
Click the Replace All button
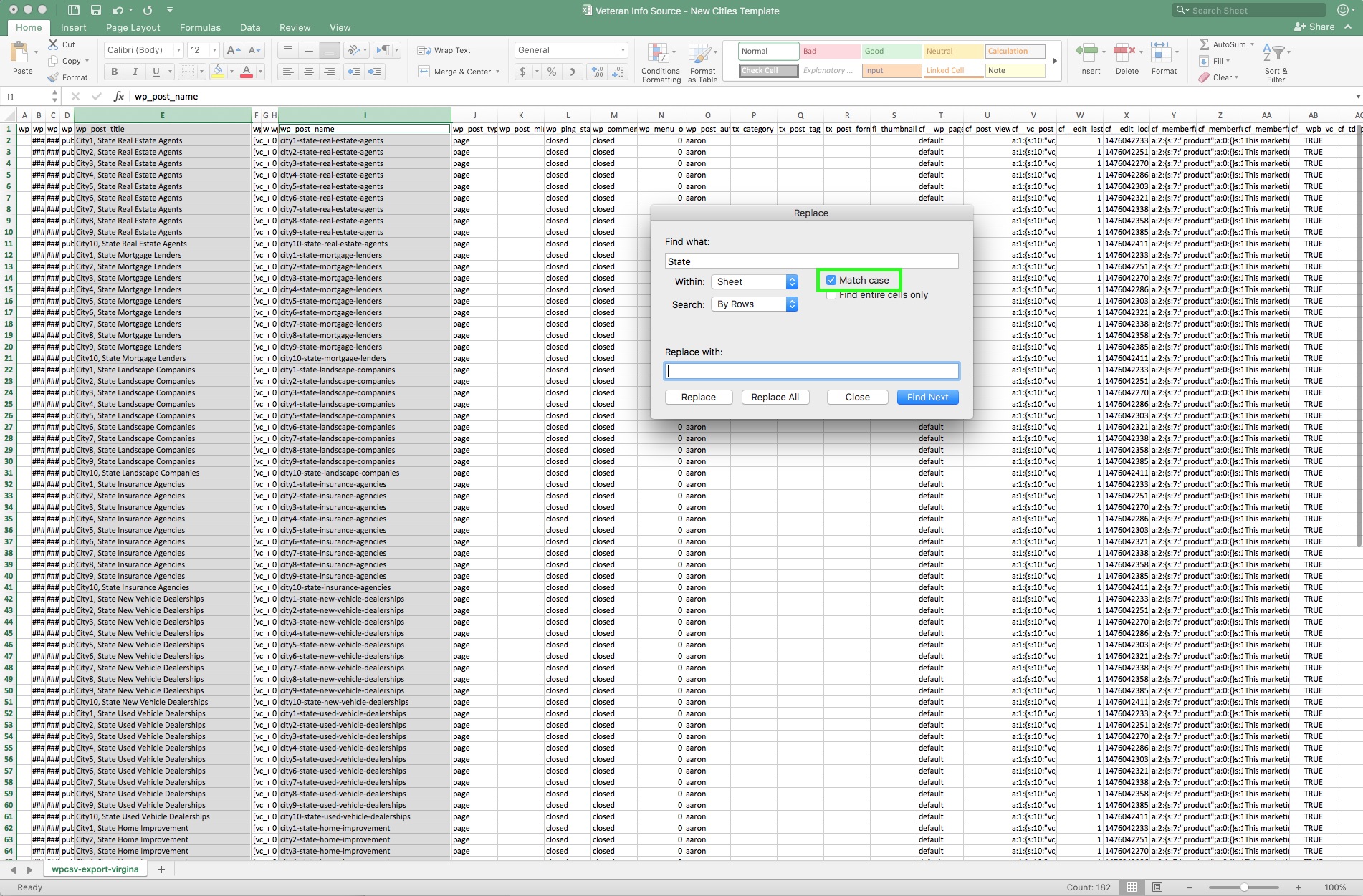775,397
